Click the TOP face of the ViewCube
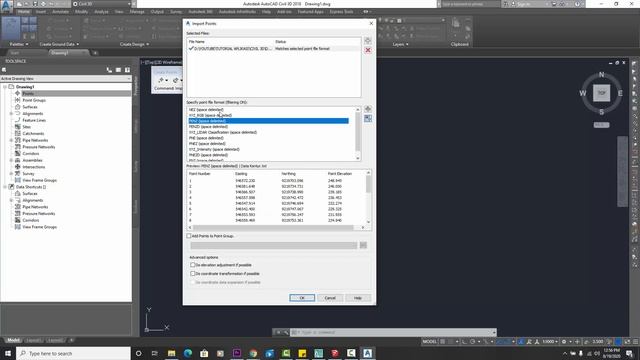The width and height of the screenshot is (640, 360). click(x=601, y=93)
